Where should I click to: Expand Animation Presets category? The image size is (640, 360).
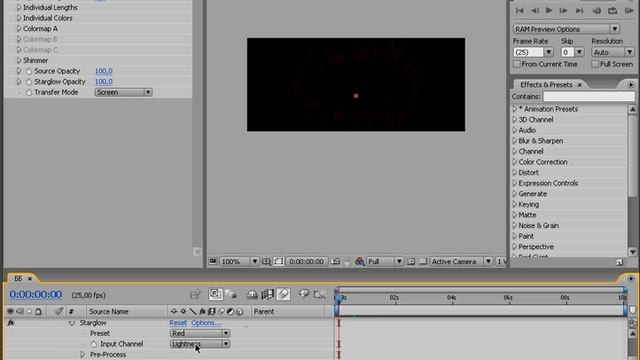click(x=514, y=109)
